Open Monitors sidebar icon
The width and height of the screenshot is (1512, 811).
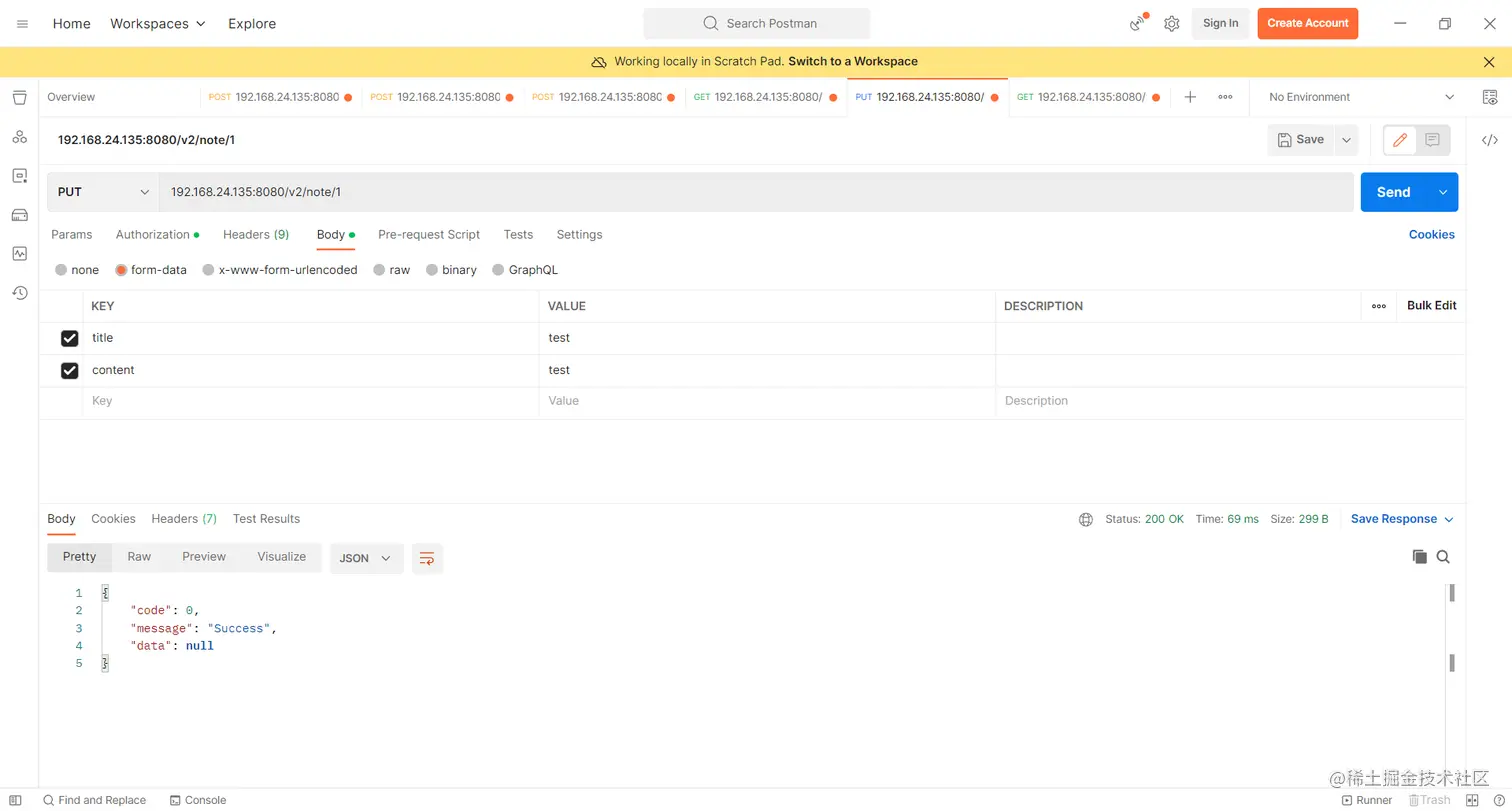(x=19, y=254)
